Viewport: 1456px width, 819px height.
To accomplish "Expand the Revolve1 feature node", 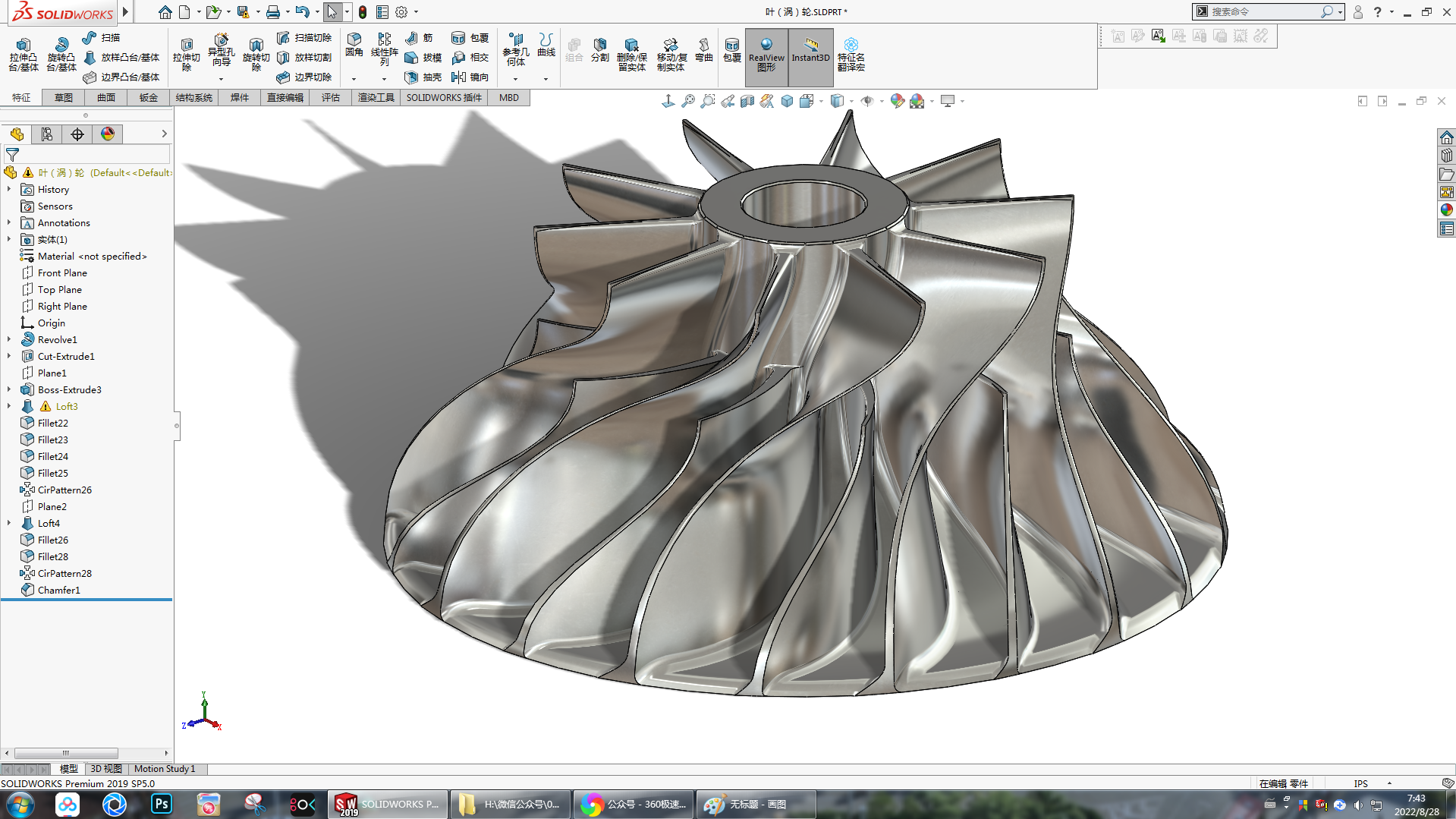I will coord(9,339).
